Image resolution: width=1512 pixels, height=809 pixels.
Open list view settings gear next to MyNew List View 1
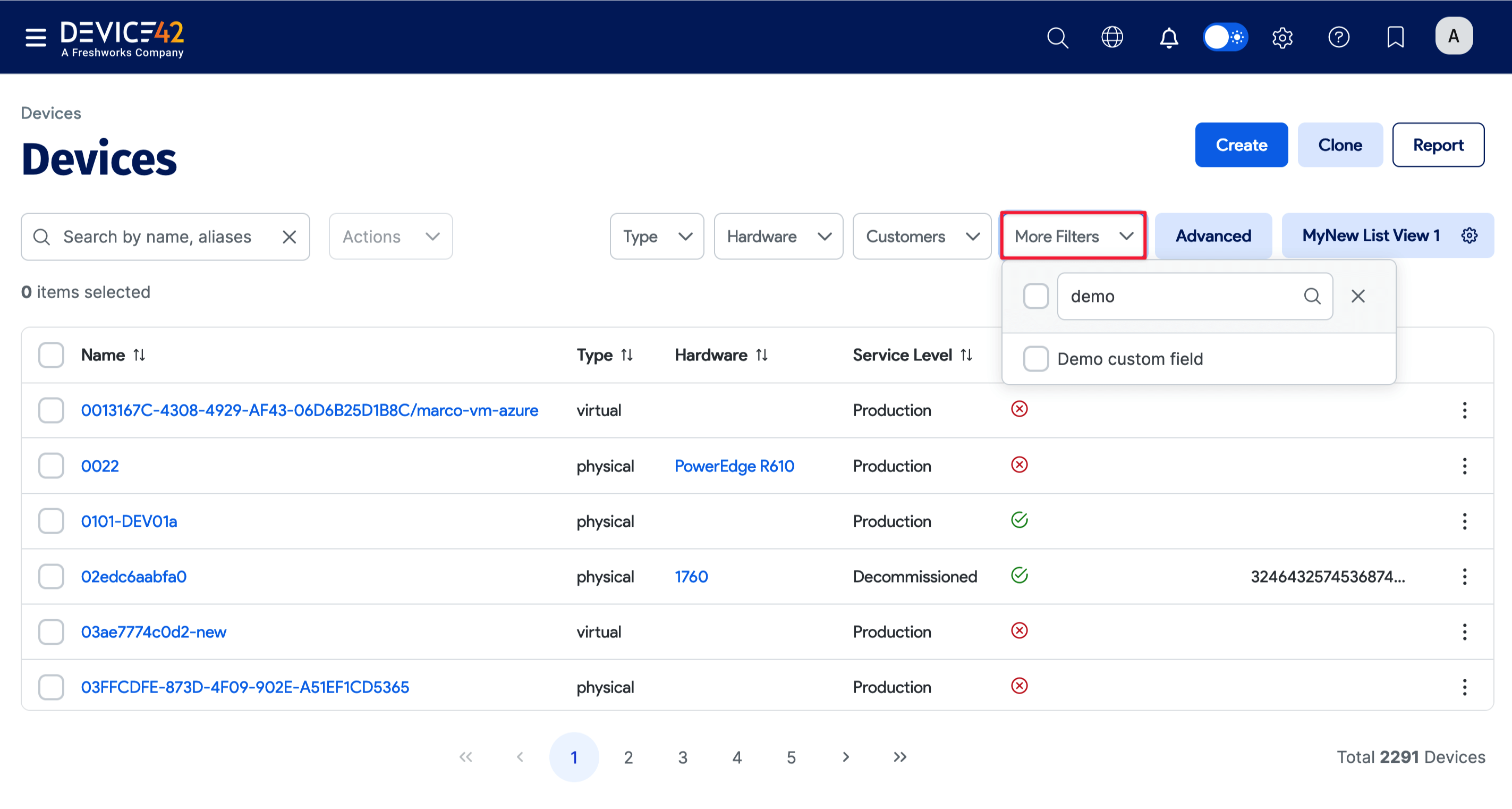[1469, 235]
